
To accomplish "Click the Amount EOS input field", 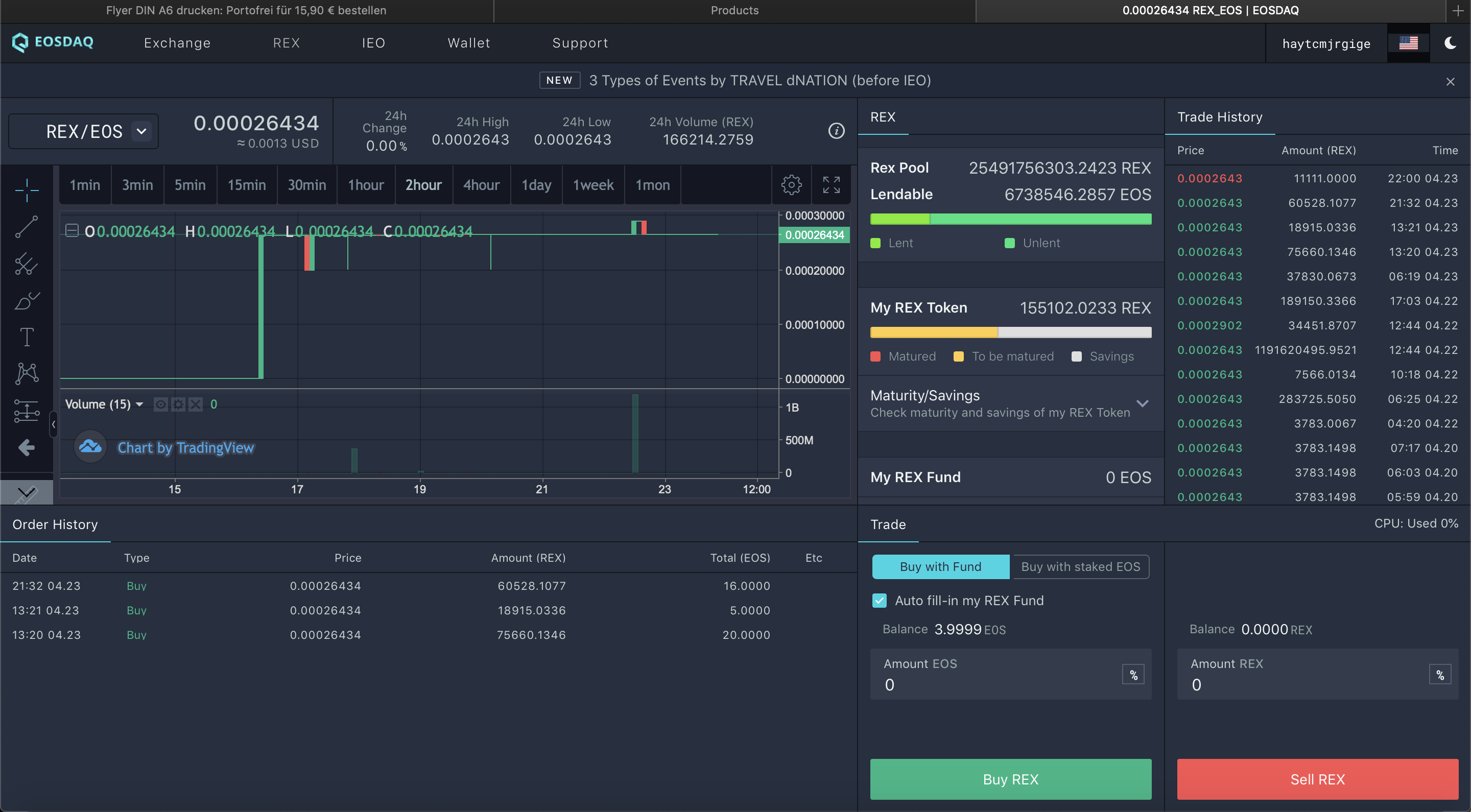I will 1010,674.
